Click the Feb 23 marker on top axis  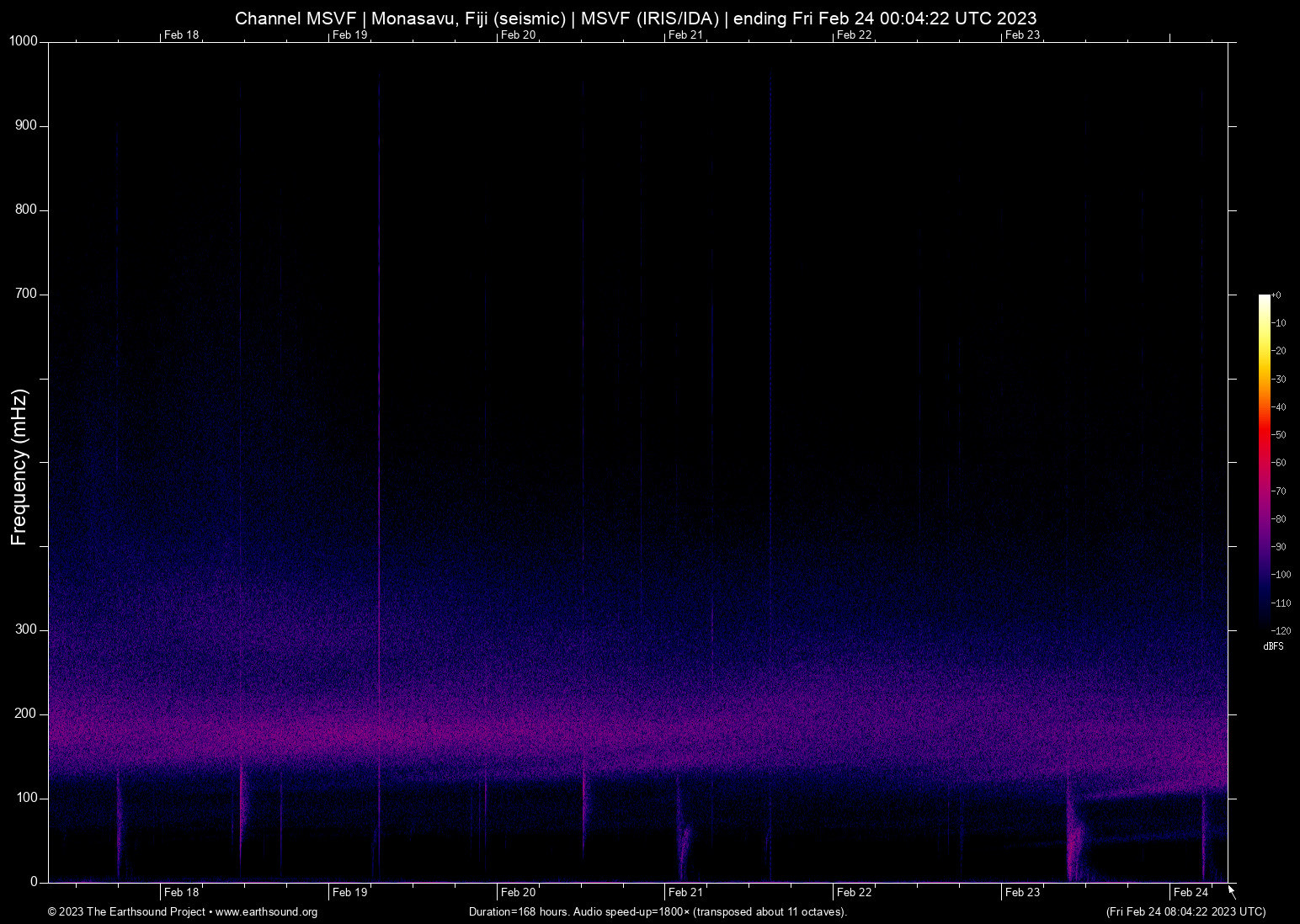pos(1021,35)
